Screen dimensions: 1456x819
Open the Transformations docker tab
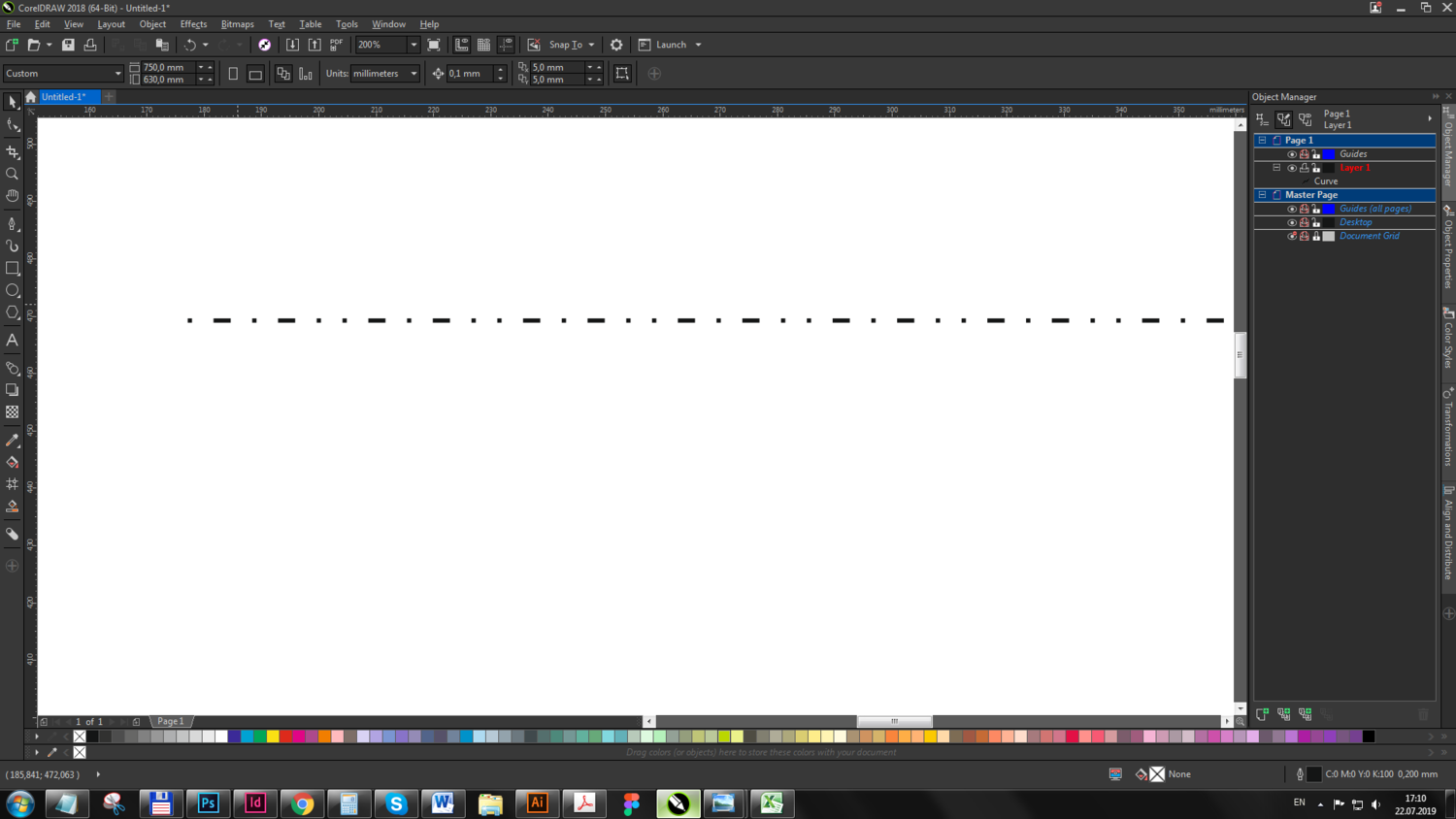1448,427
